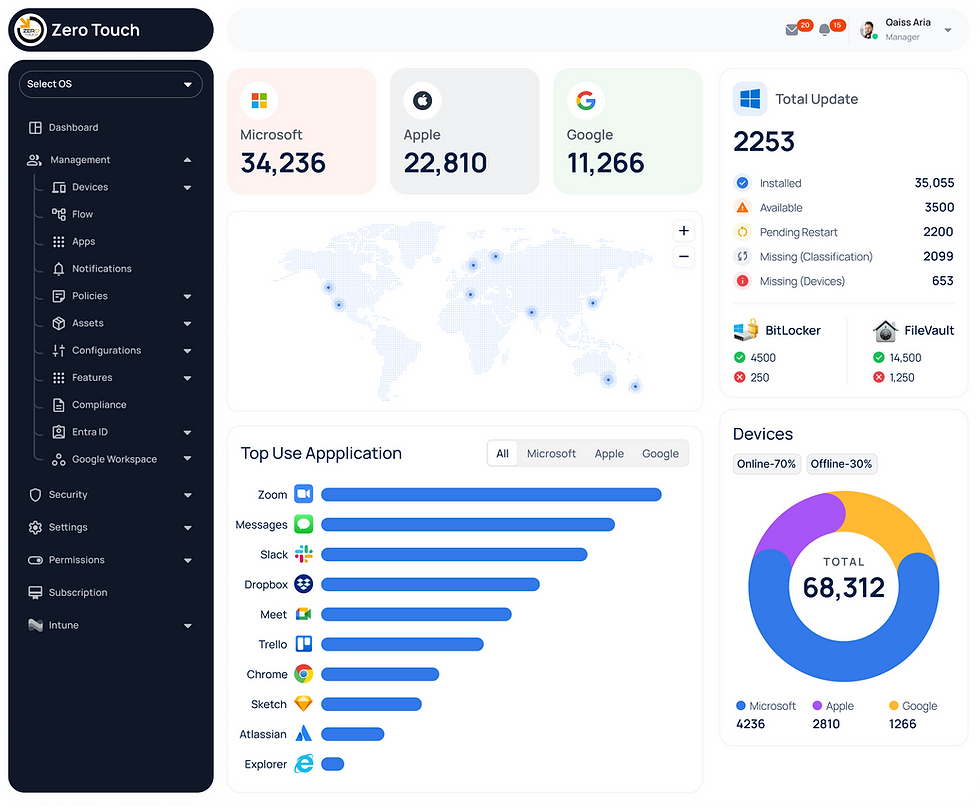This screenshot has width=980, height=807.
Task: Select the All tab in Top Use Application
Action: coord(502,454)
